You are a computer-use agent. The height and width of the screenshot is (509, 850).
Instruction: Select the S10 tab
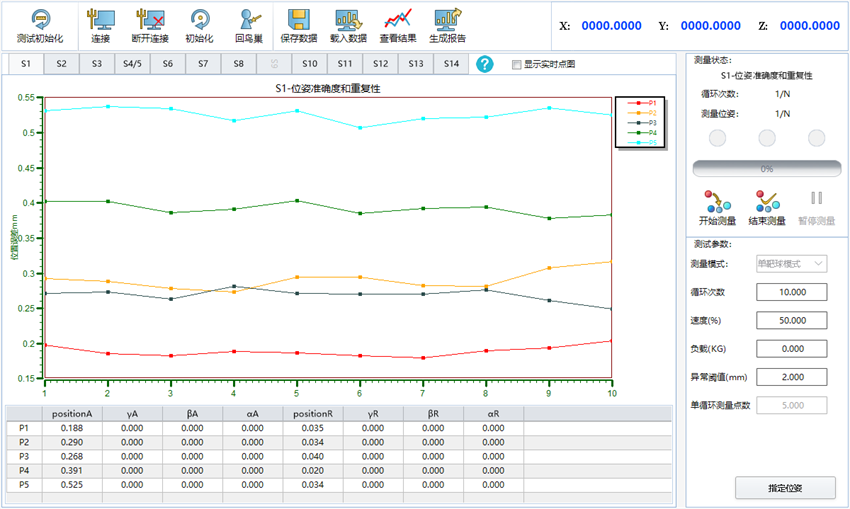(x=309, y=64)
